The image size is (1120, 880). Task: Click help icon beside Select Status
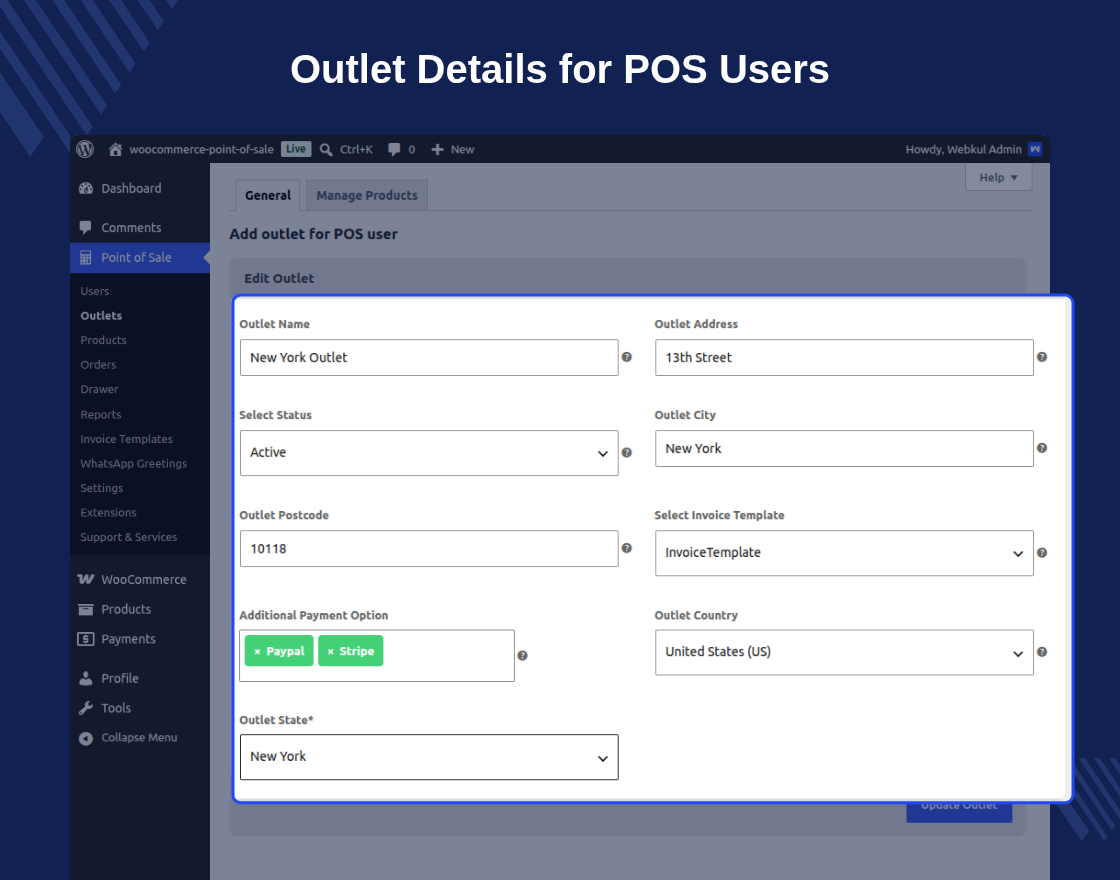[x=626, y=453]
